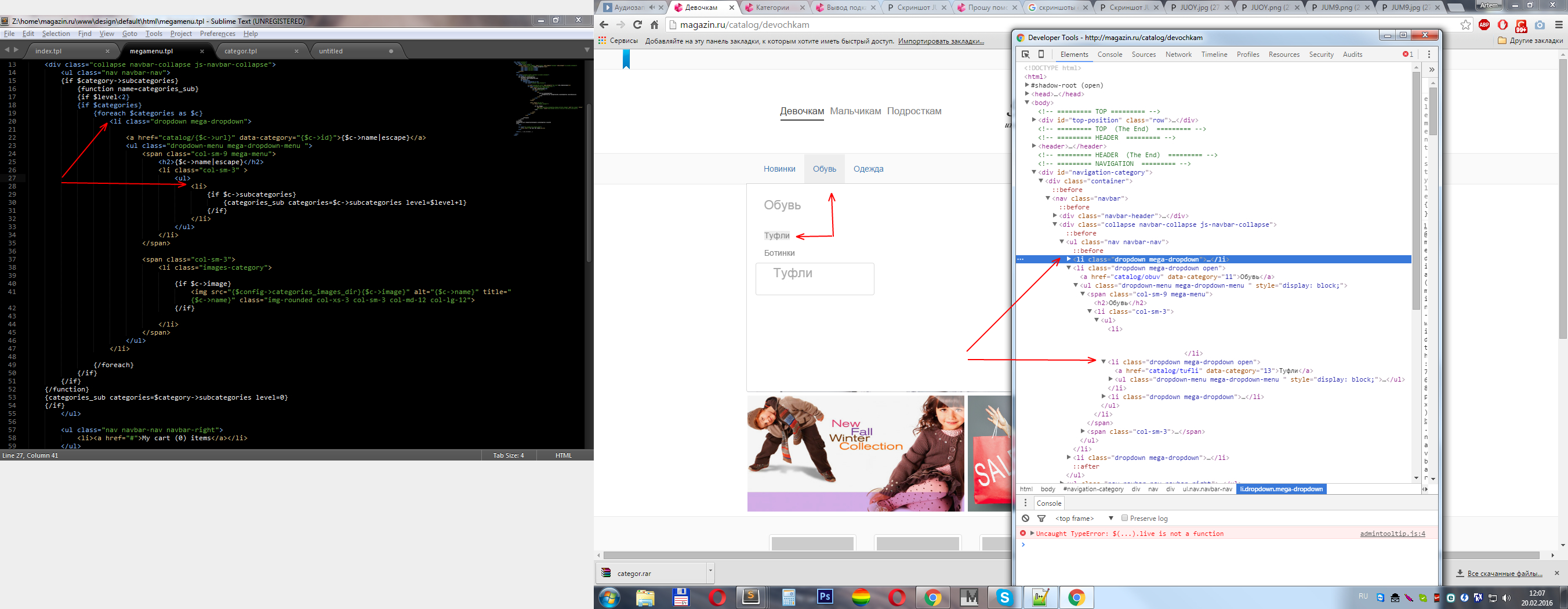This screenshot has width=1568, height=609.
Task: Toggle the DevTools device mode icon
Action: [x=1041, y=54]
